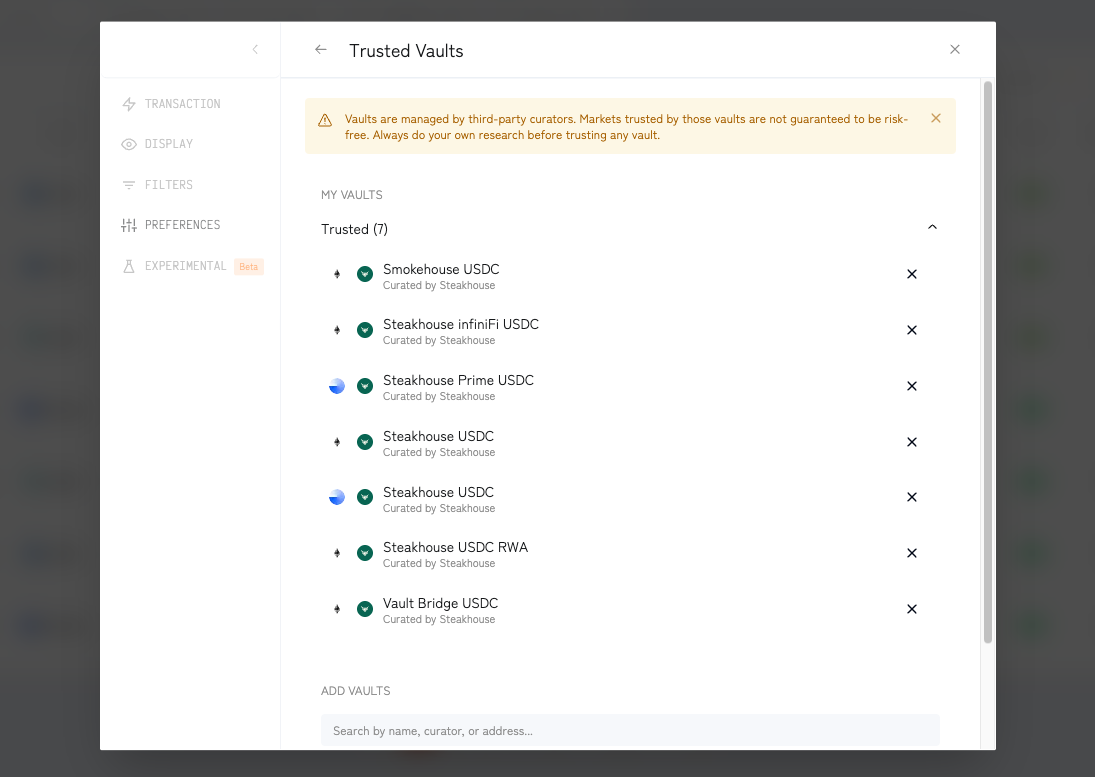1095x777 pixels.
Task: Go back using the arrow beside Trusted Vaults
Action: tap(321, 50)
